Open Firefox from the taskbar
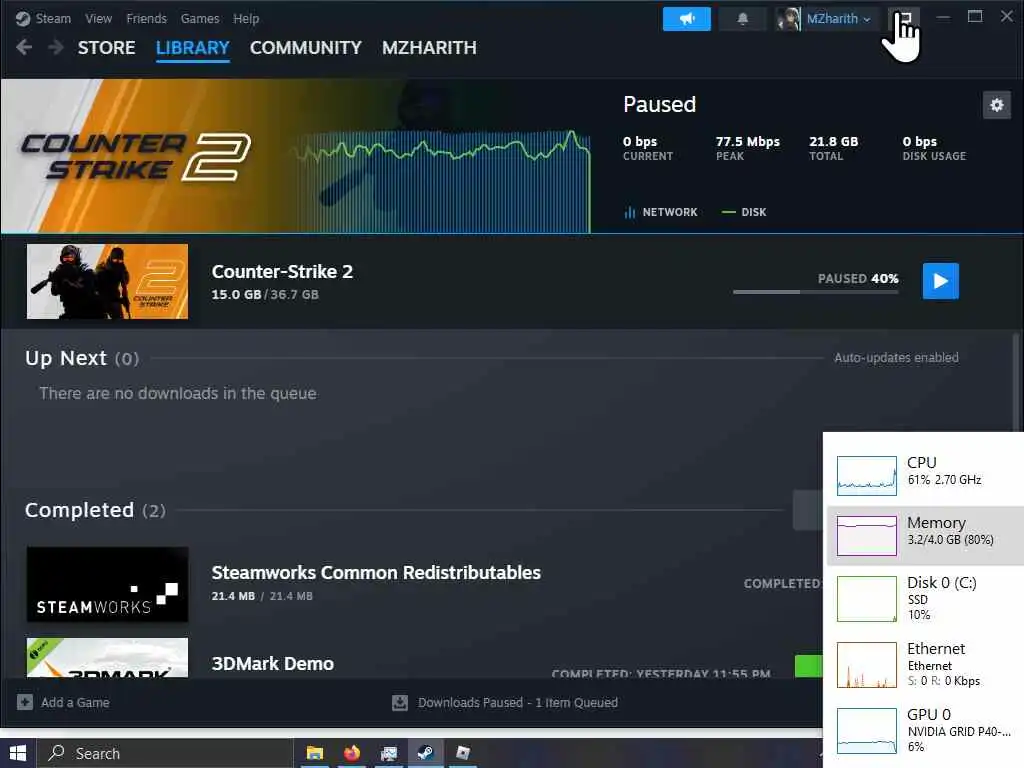 coord(351,753)
